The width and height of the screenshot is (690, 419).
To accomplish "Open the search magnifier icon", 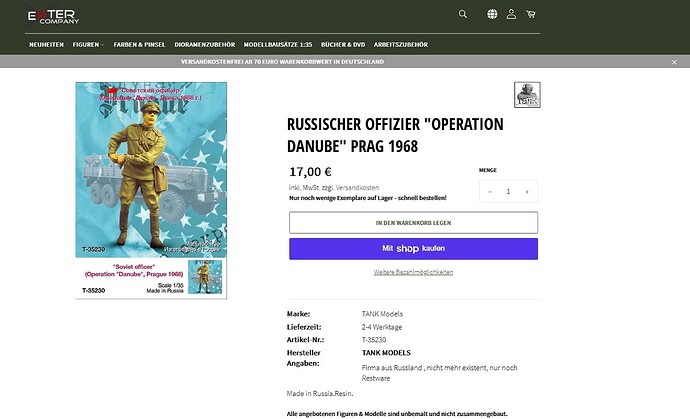I will tap(462, 14).
